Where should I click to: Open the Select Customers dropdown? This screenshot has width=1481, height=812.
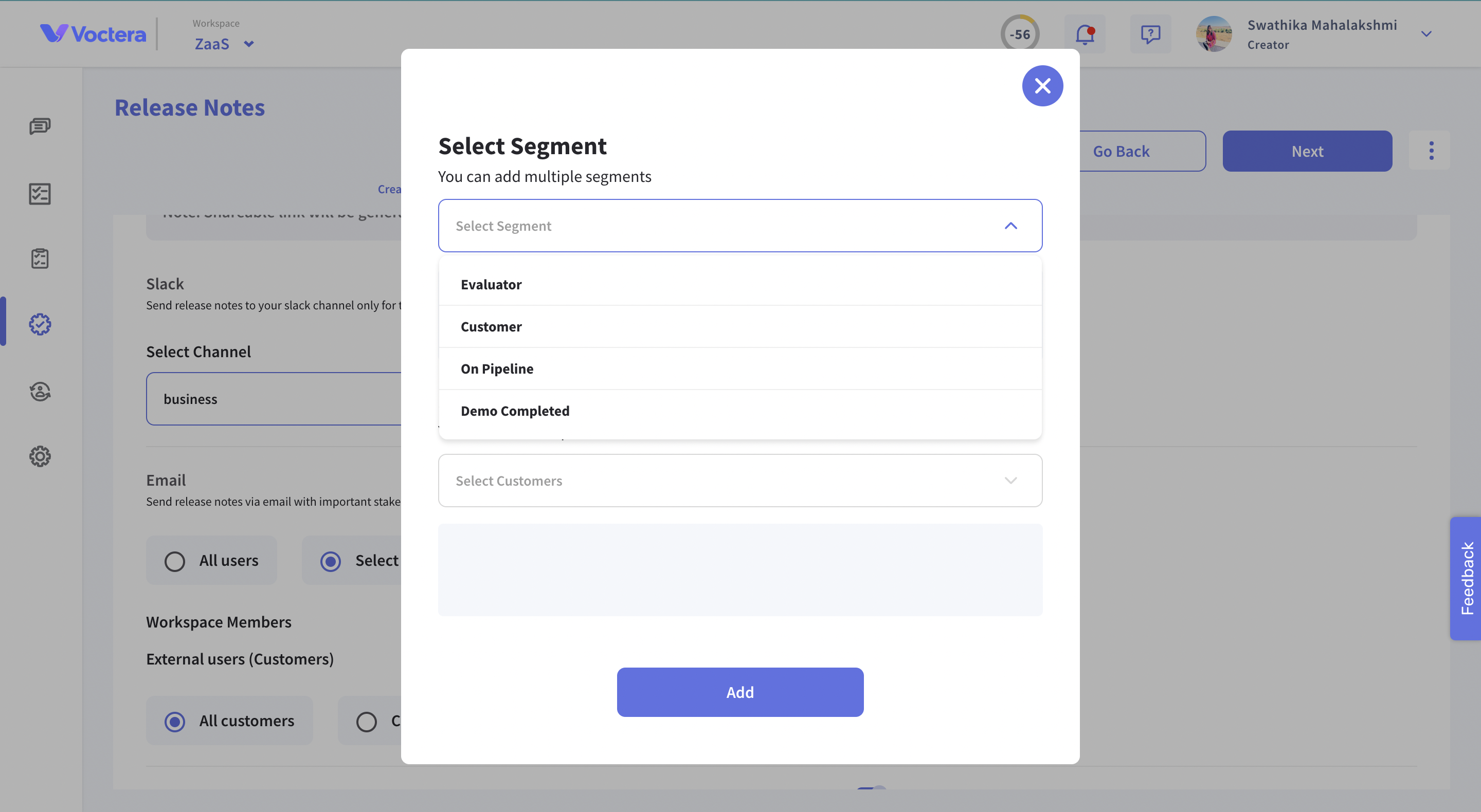click(740, 481)
